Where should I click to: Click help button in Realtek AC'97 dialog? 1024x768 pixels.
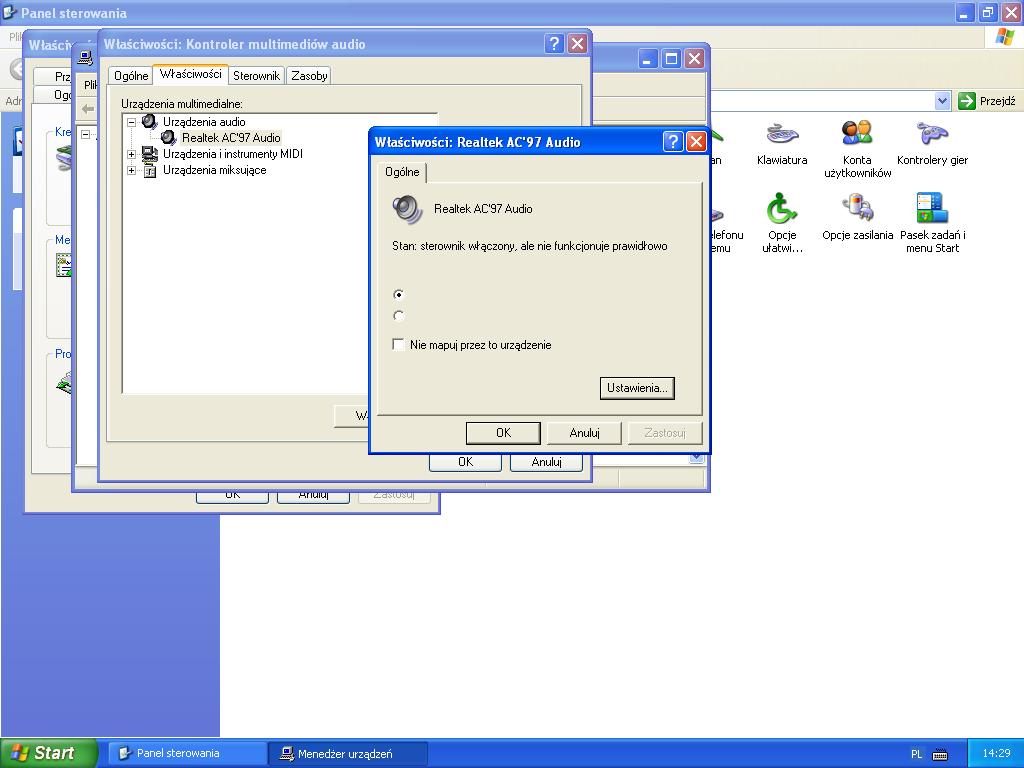673,142
